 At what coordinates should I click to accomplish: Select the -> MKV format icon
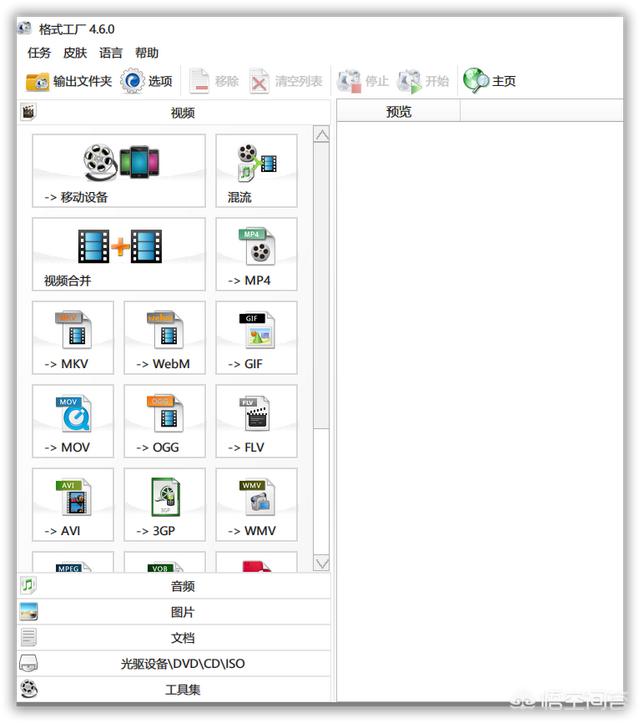pyautogui.click(x=73, y=337)
